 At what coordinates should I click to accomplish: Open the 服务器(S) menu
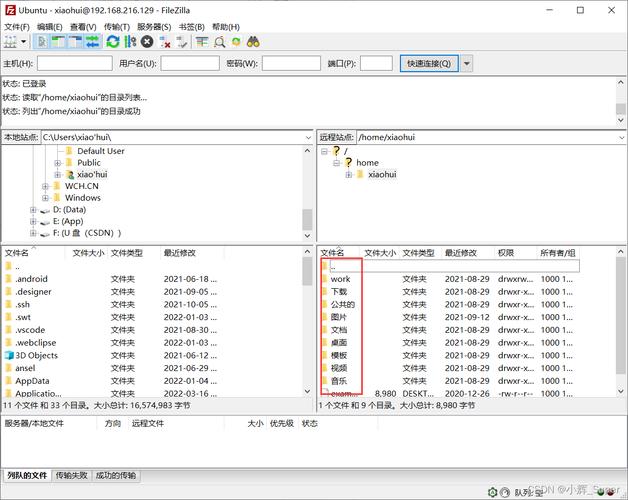pos(154,27)
